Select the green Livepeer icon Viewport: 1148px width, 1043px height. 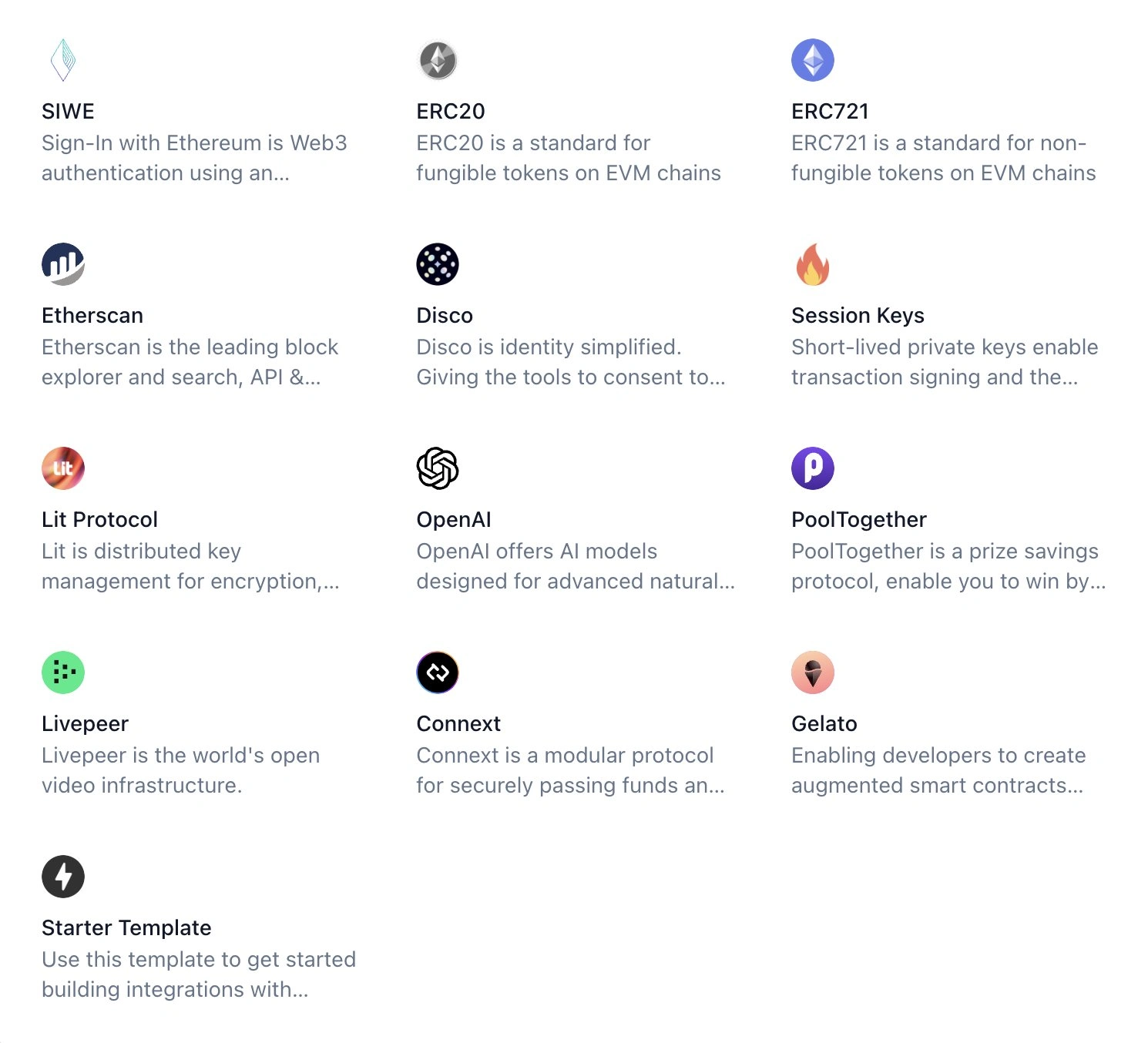(63, 672)
